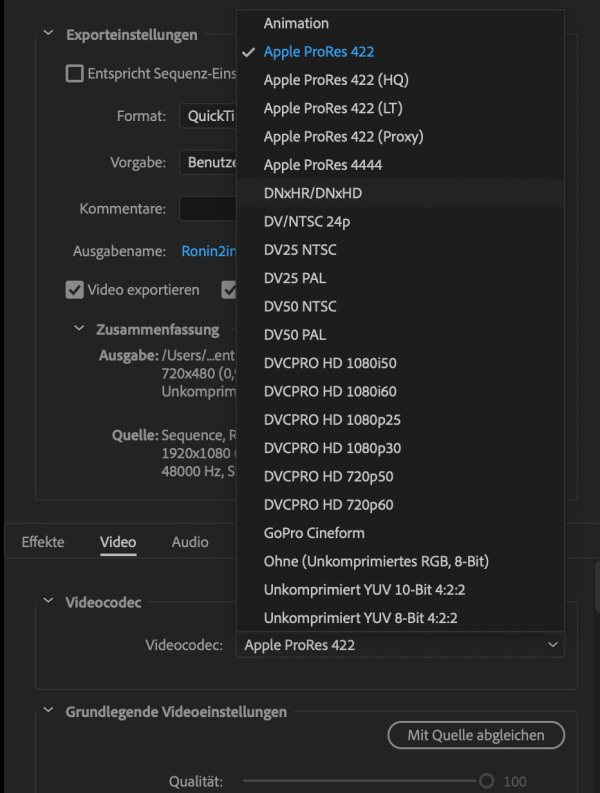The image size is (600, 793).
Task: Select DV25 PAL codec
Action: (x=400, y=278)
